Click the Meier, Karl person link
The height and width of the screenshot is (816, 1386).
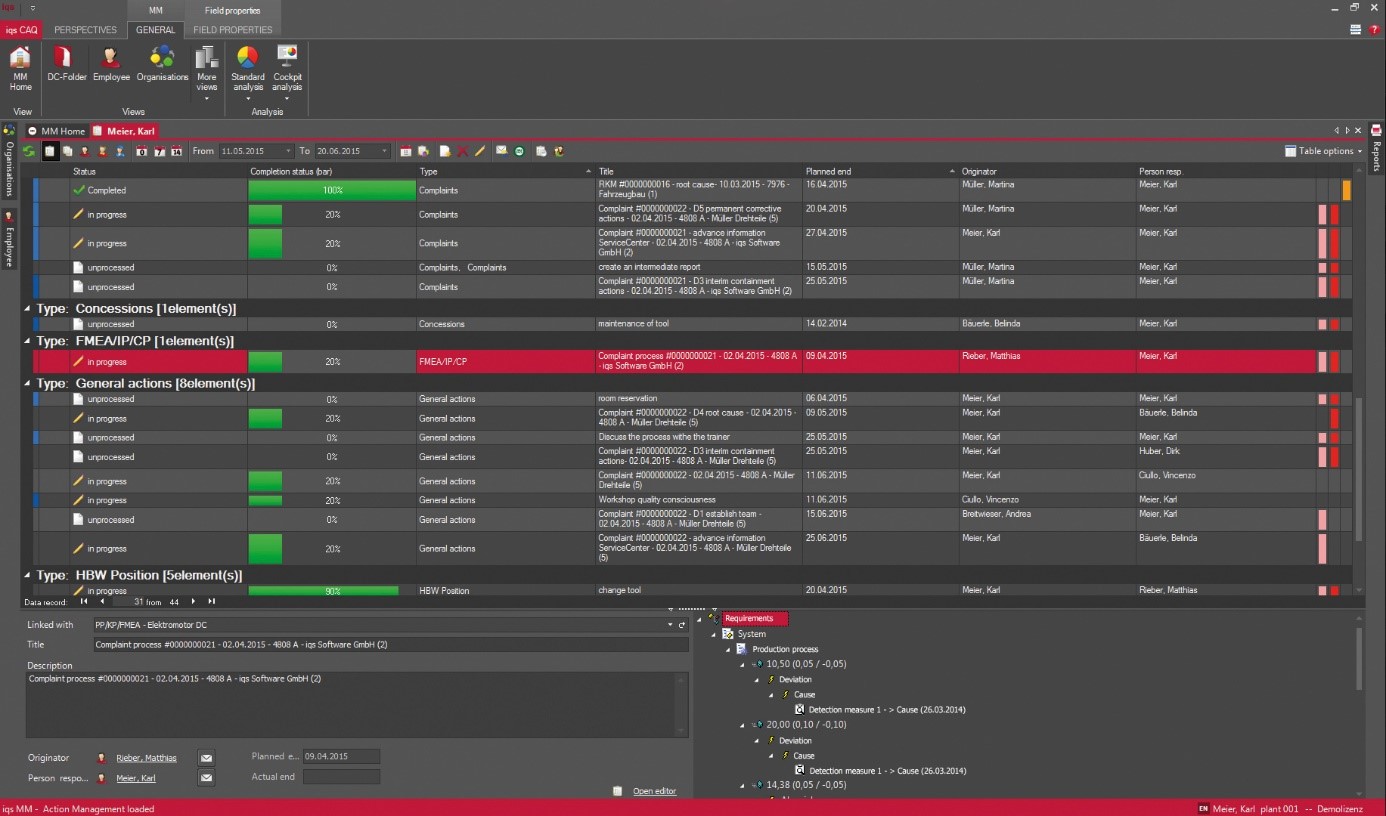pos(135,778)
